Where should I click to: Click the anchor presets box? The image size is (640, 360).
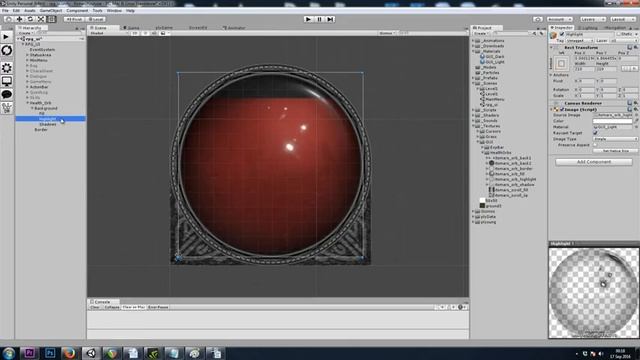[561, 64]
